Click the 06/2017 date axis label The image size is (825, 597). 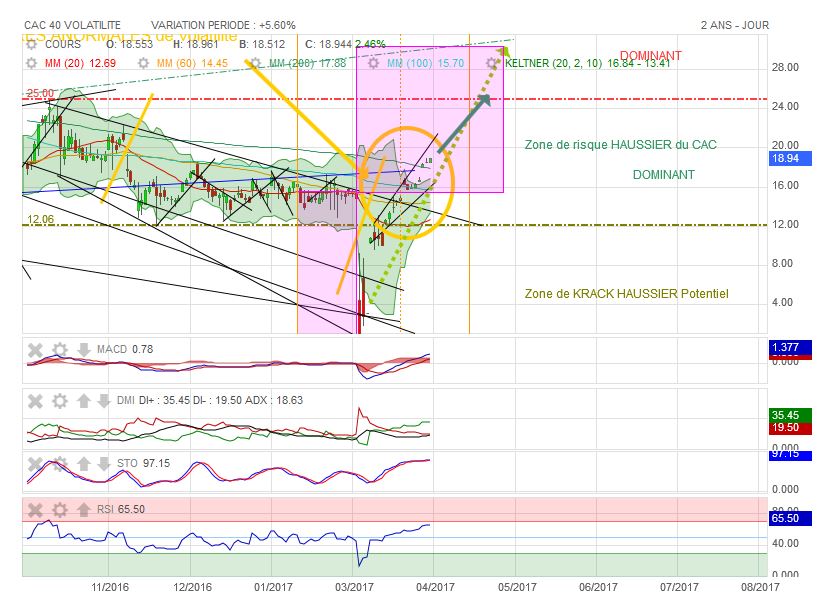[x=598, y=587]
